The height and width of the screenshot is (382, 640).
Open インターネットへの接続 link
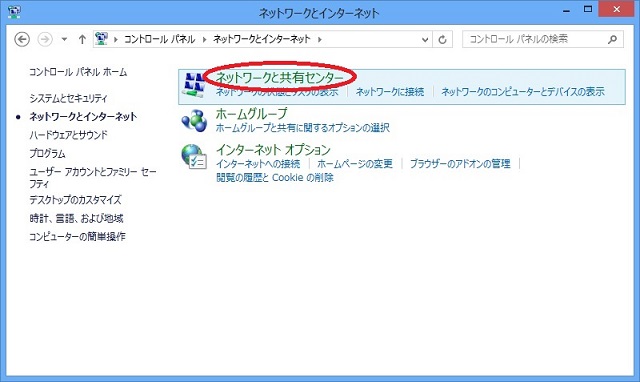pos(258,164)
